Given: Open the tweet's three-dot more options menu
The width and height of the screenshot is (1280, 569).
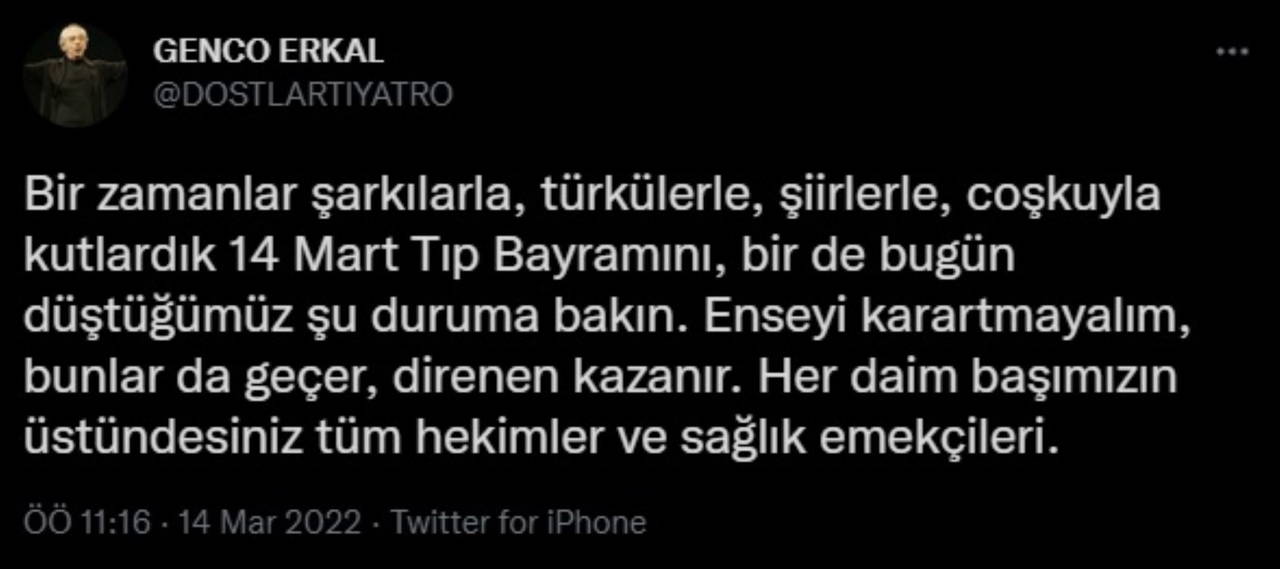Looking at the screenshot, I should pos(1232,52).
